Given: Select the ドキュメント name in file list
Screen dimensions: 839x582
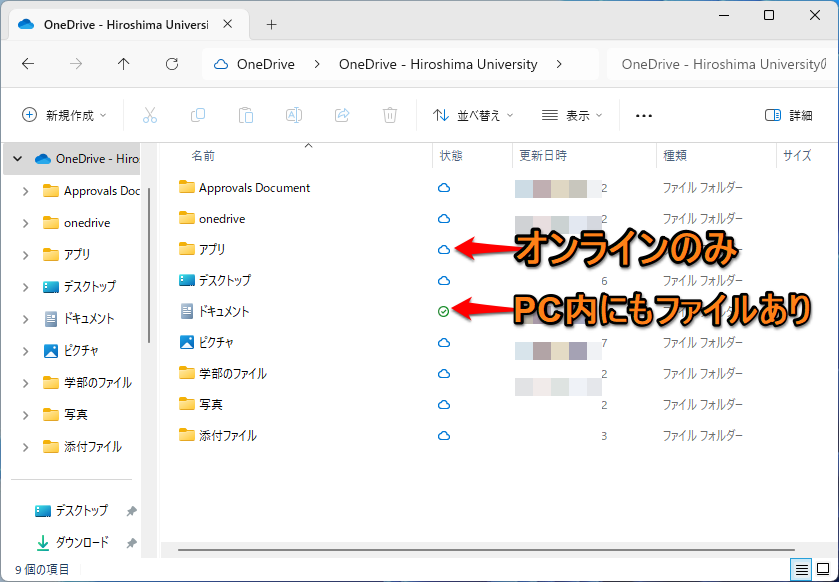Looking at the screenshot, I should [x=224, y=311].
